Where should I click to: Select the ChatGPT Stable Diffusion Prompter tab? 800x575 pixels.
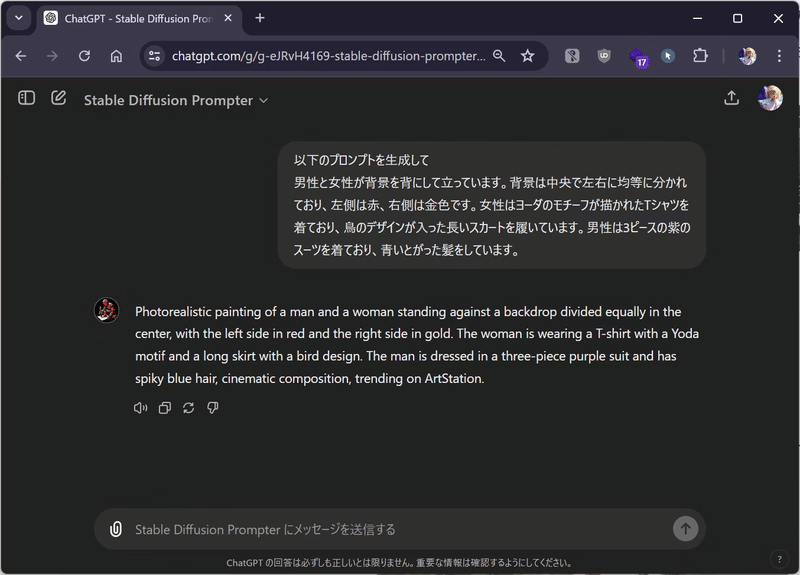[138, 18]
